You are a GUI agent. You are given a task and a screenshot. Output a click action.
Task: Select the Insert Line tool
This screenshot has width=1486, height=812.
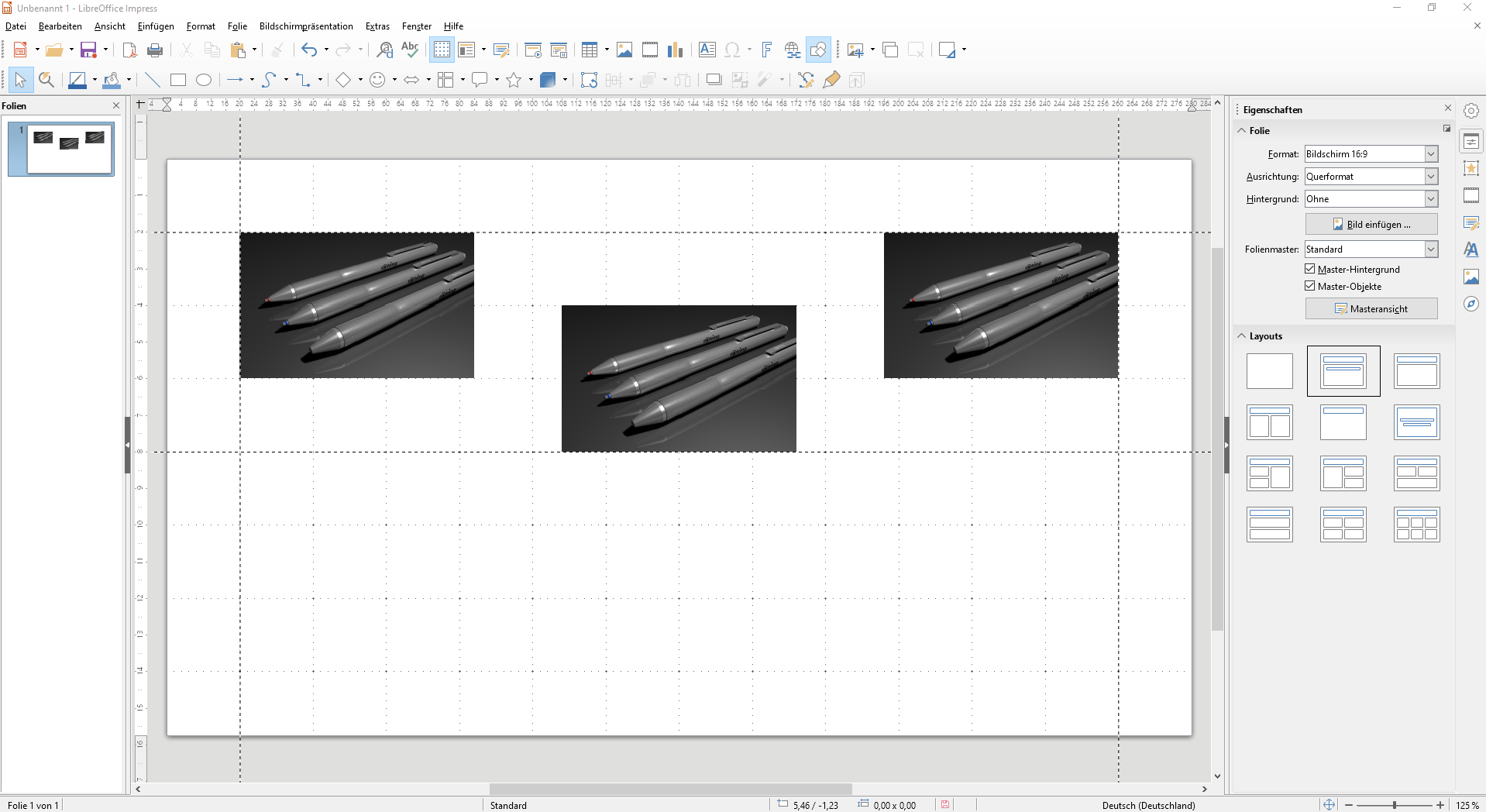pos(153,80)
